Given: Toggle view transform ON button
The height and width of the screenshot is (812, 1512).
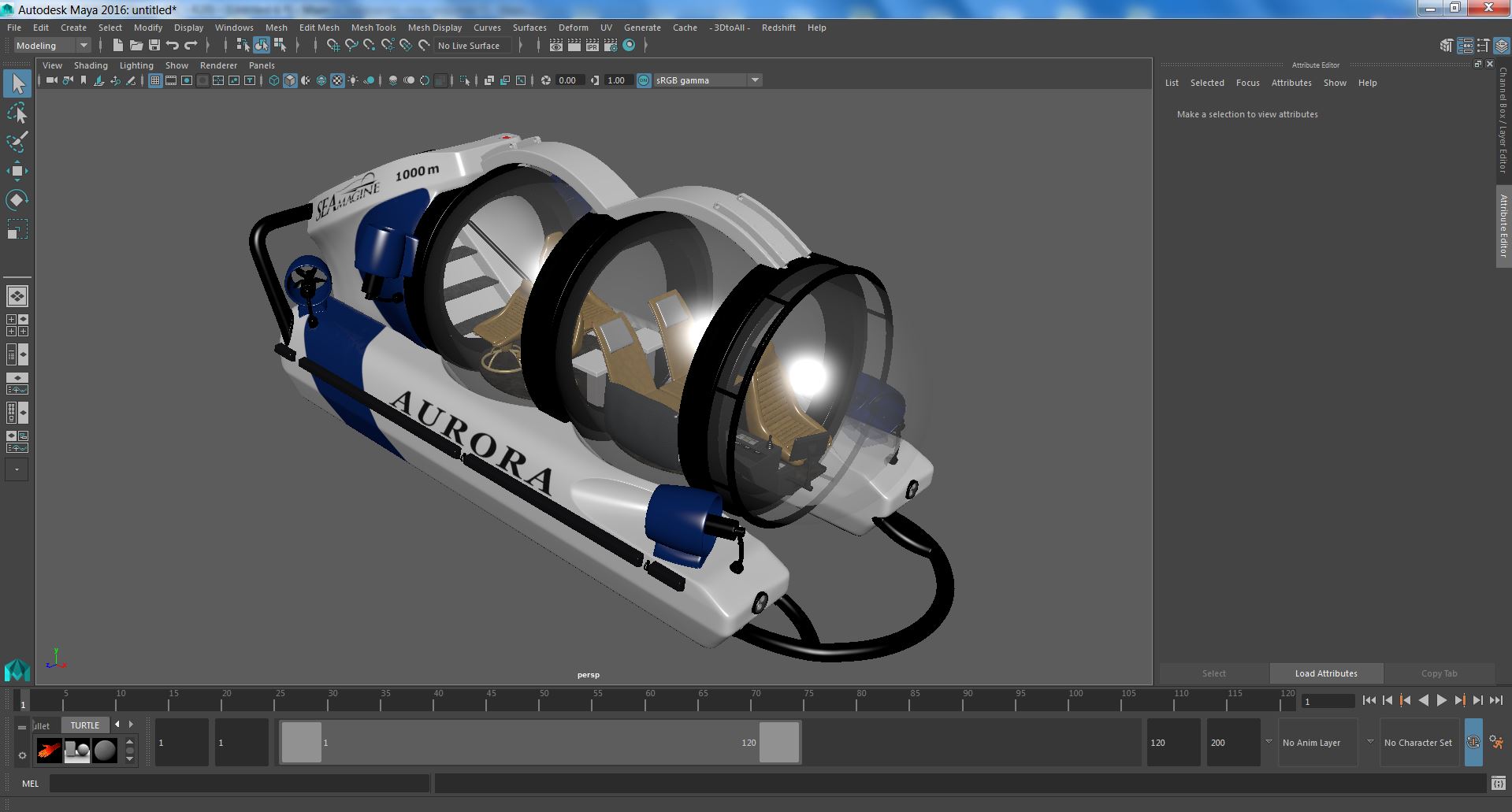Looking at the screenshot, I should click(x=644, y=80).
